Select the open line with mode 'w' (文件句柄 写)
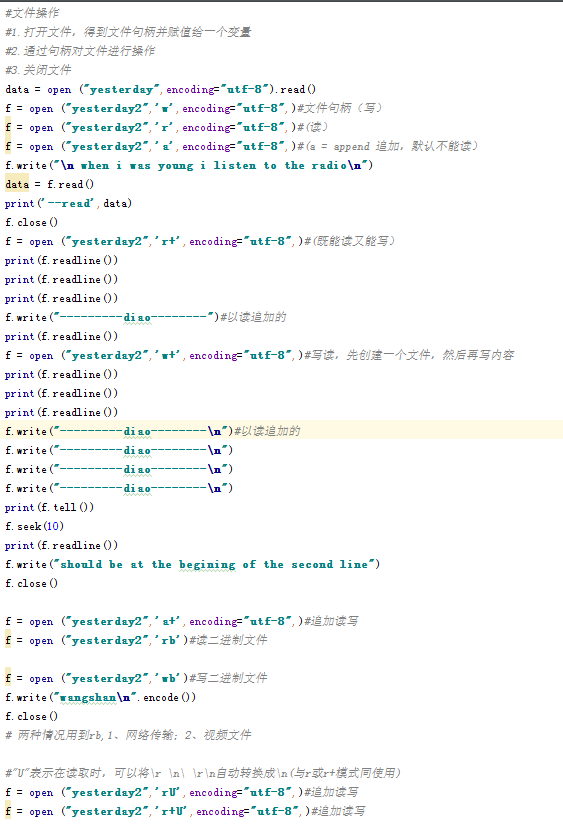 tap(193, 108)
